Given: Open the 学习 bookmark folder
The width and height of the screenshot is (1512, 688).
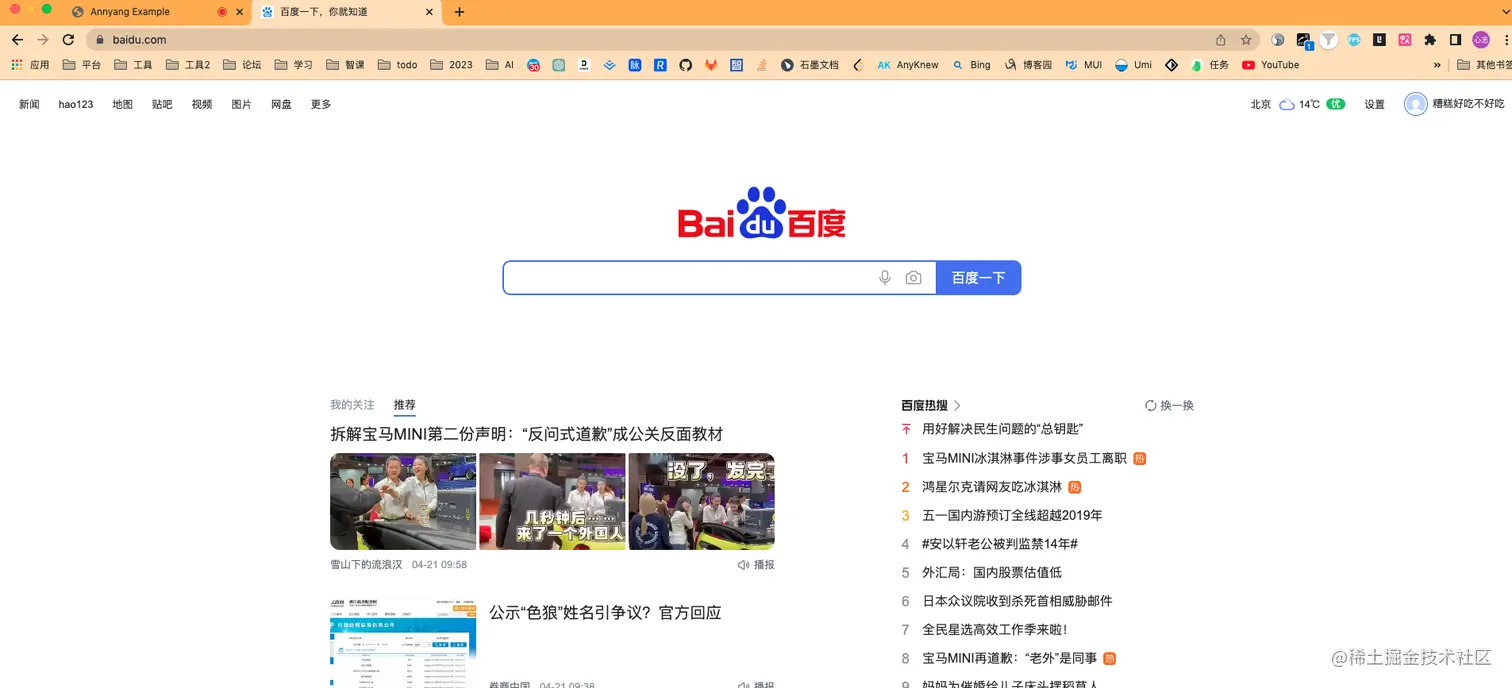Looking at the screenshot, I should [294, 65].
